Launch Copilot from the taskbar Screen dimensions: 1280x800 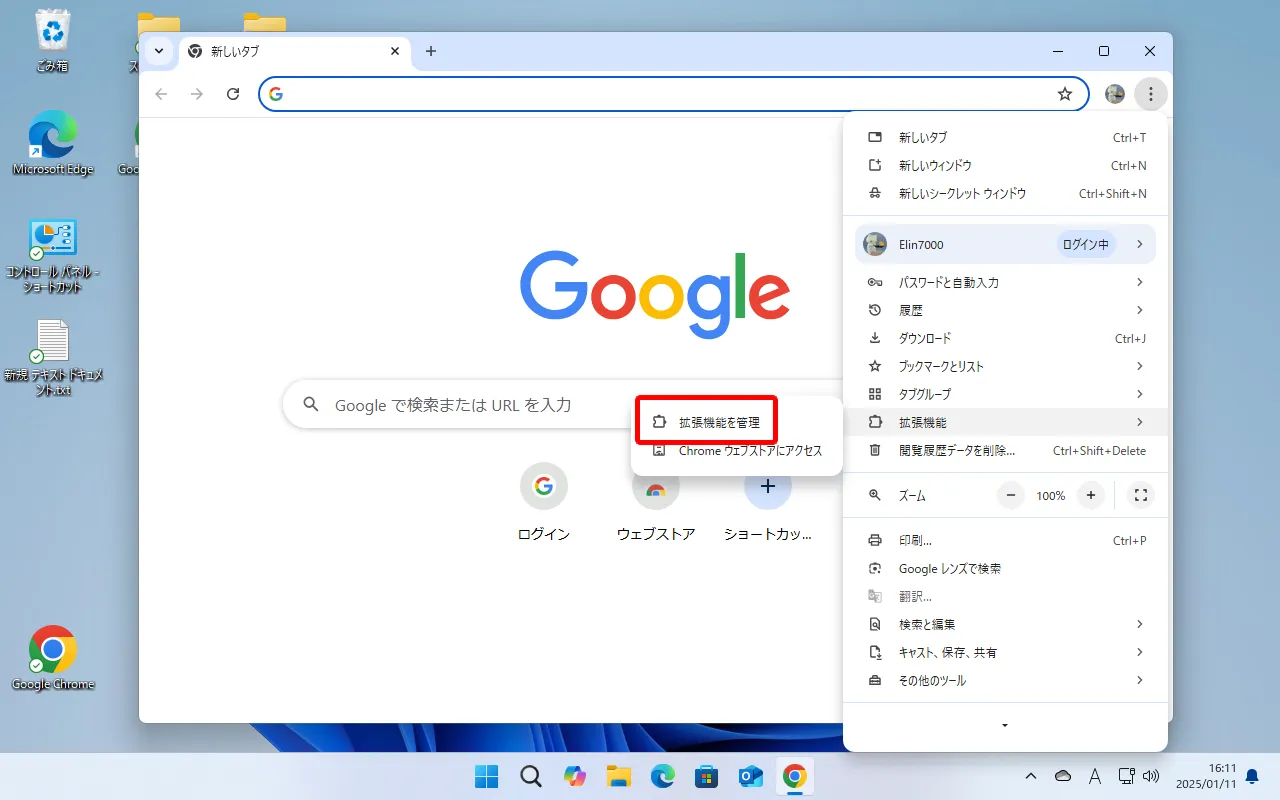pyautogui.click(x=575, y=776)
